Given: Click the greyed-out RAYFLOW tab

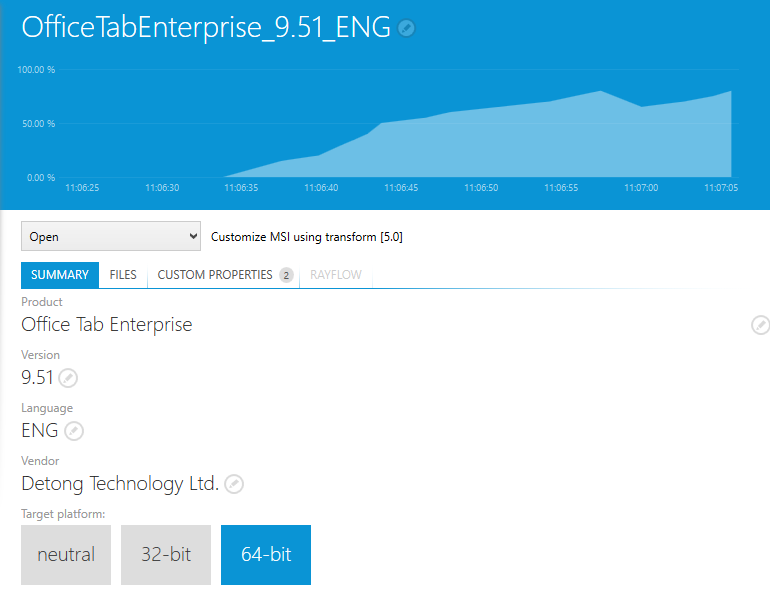Looking at the screenshot, I should pos(336,275).
